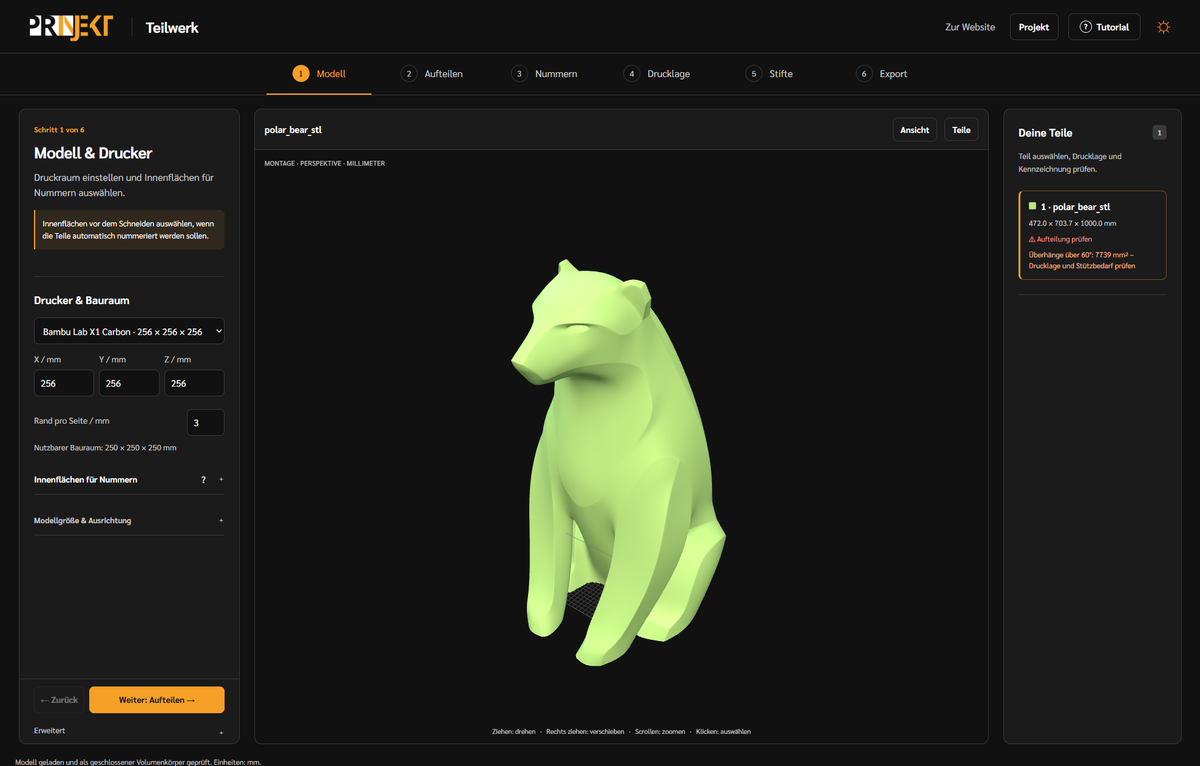1200x766 pixels.
Task: Click the polar_bear_stl viewer title
Action: point(293,130)
